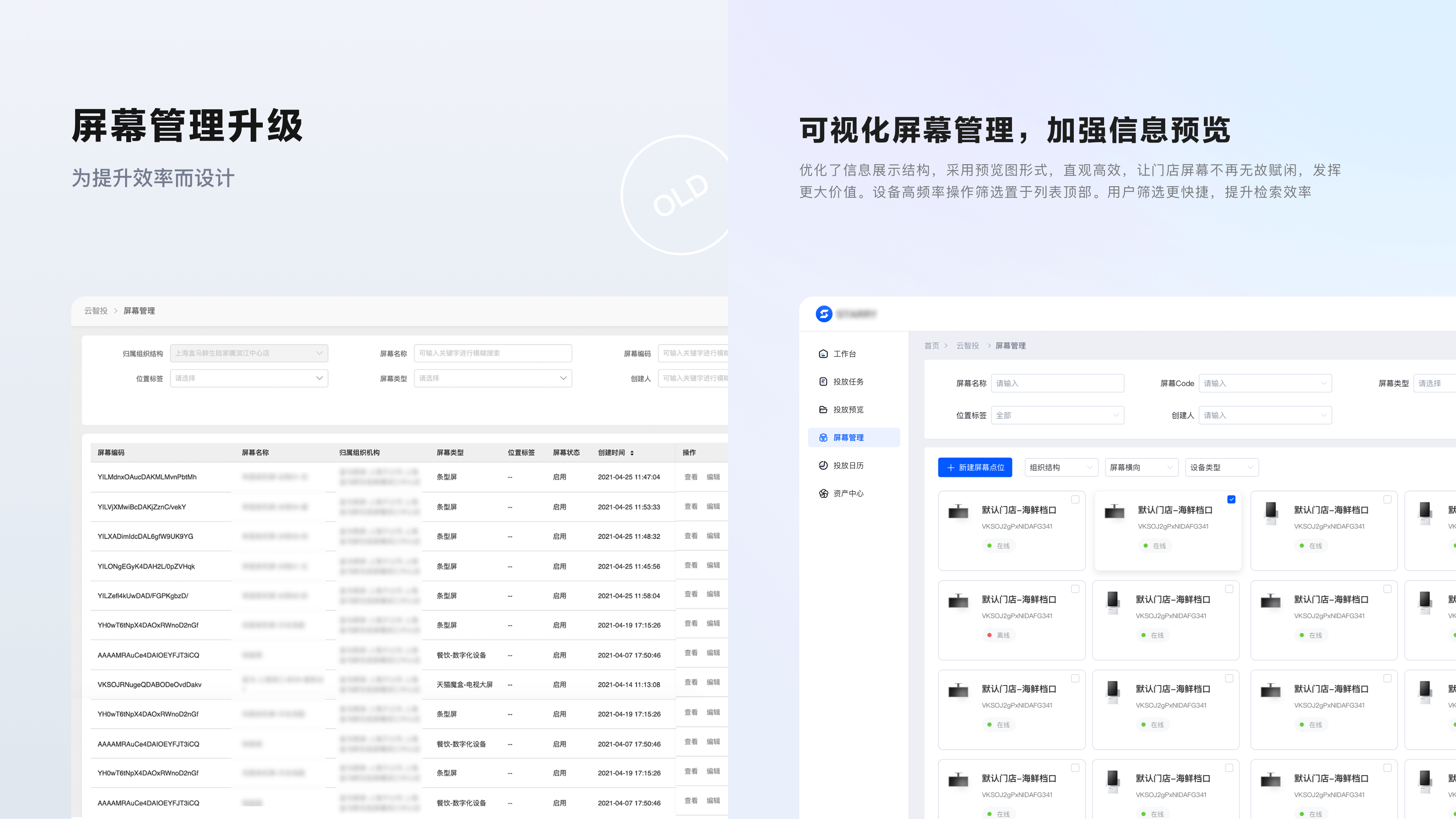Screen dimensions: 1456x819
Task: Click the 屏幕编码 search input in the old panel
Action: (693, 353)
